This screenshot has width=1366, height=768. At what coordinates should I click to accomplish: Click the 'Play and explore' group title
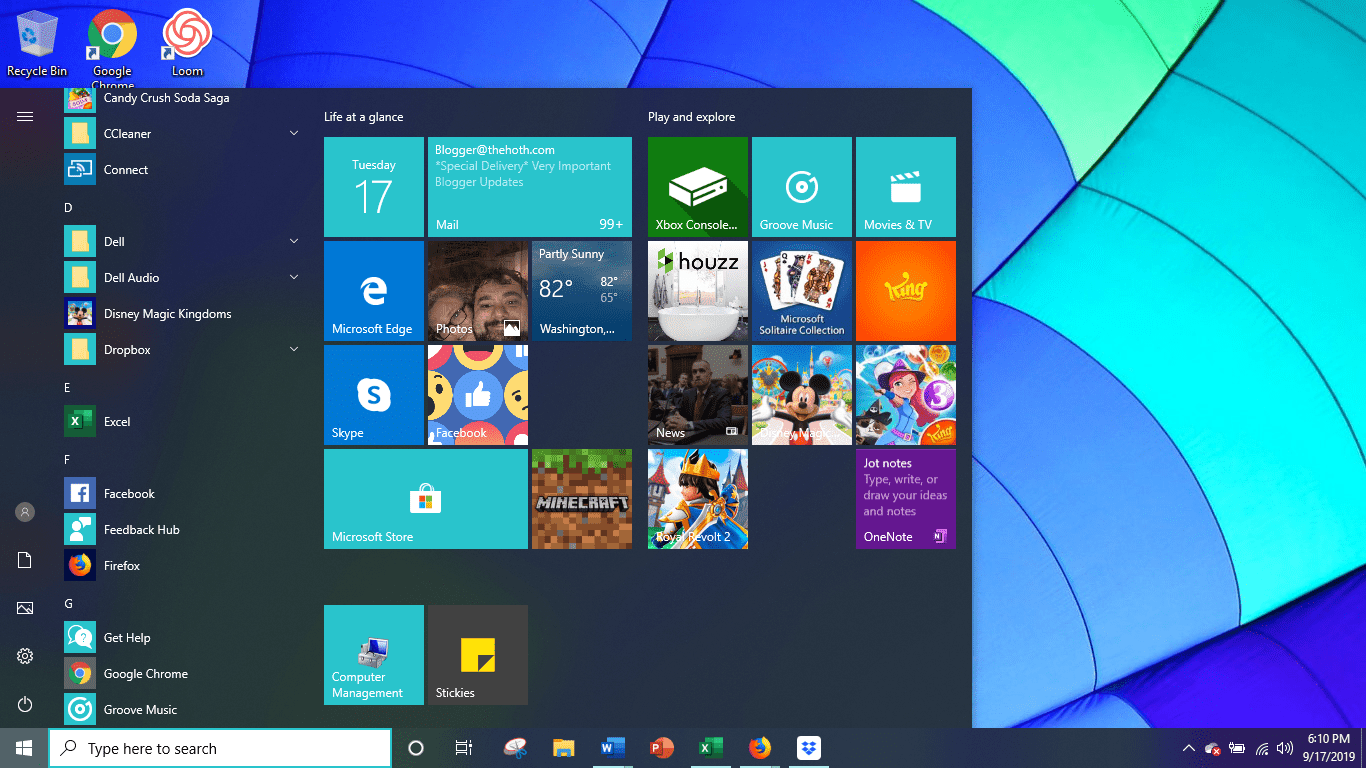pyautogui.click(x=691, y=117)
